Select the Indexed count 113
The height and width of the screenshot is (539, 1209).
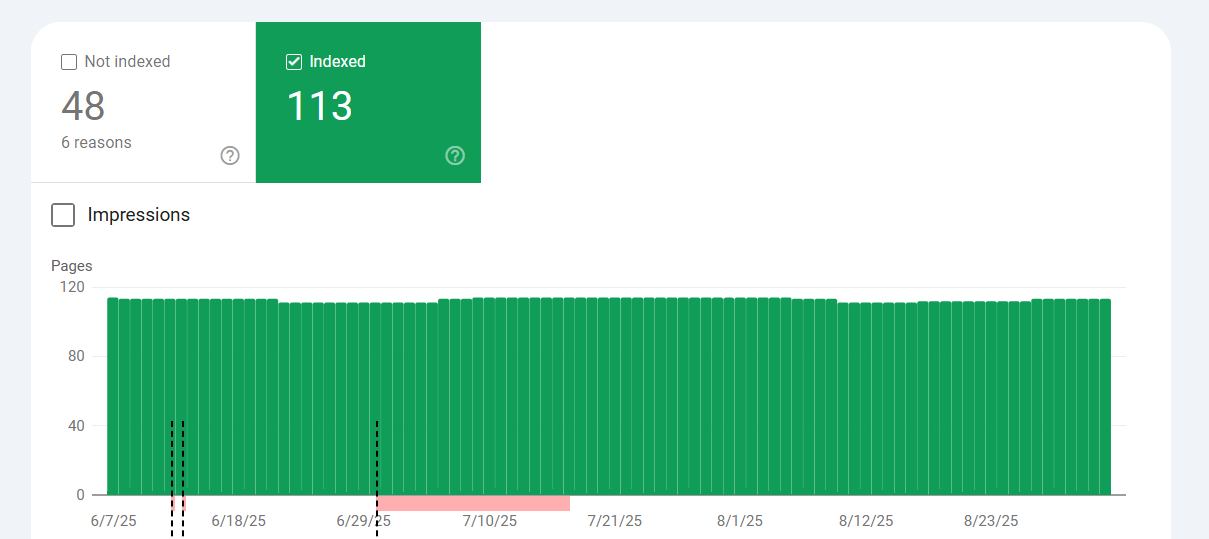pos(319,106)
